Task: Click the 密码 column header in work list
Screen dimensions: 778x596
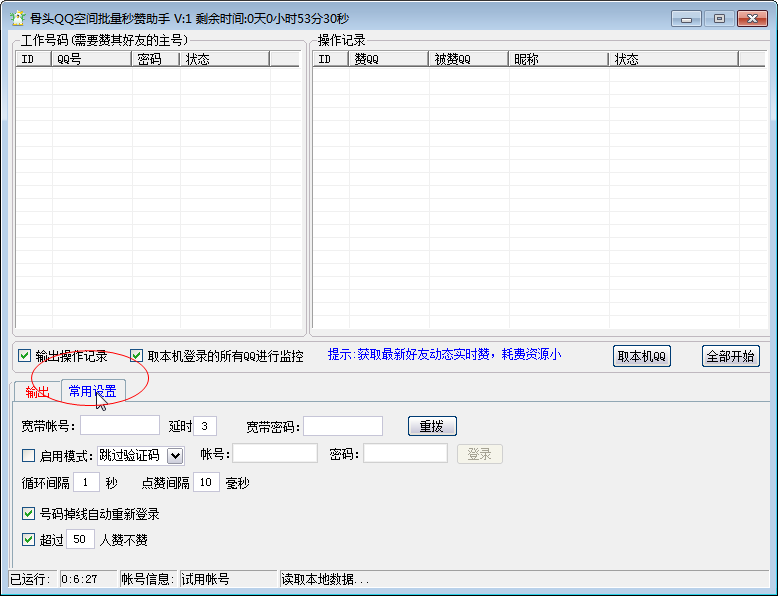Action: tap(156, 59)
